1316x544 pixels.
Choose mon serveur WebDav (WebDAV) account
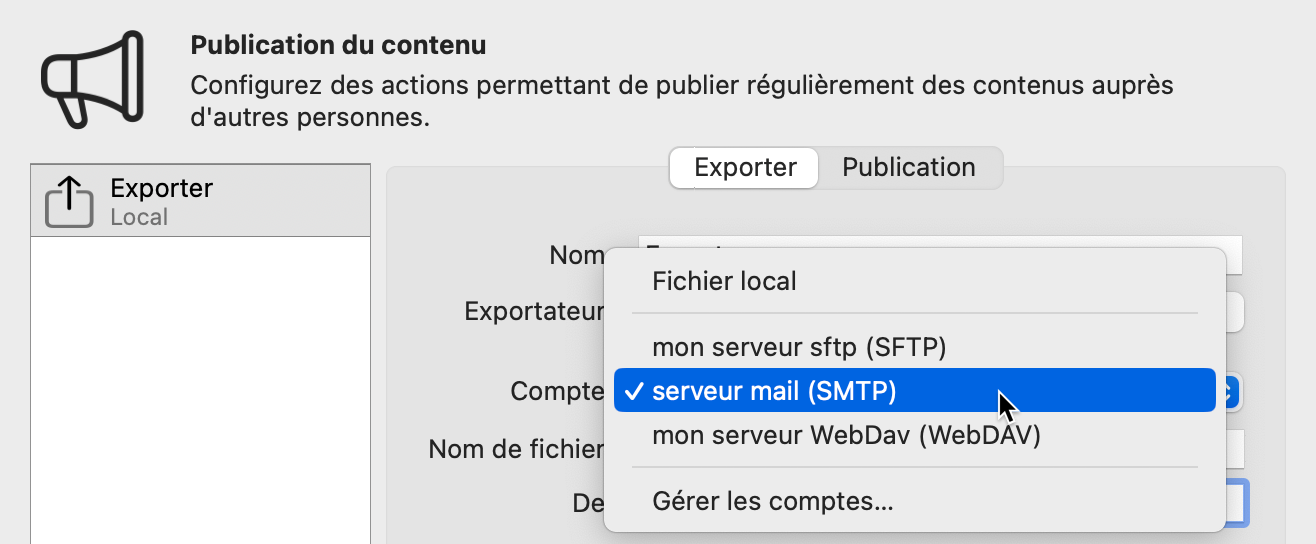[846, 436]
